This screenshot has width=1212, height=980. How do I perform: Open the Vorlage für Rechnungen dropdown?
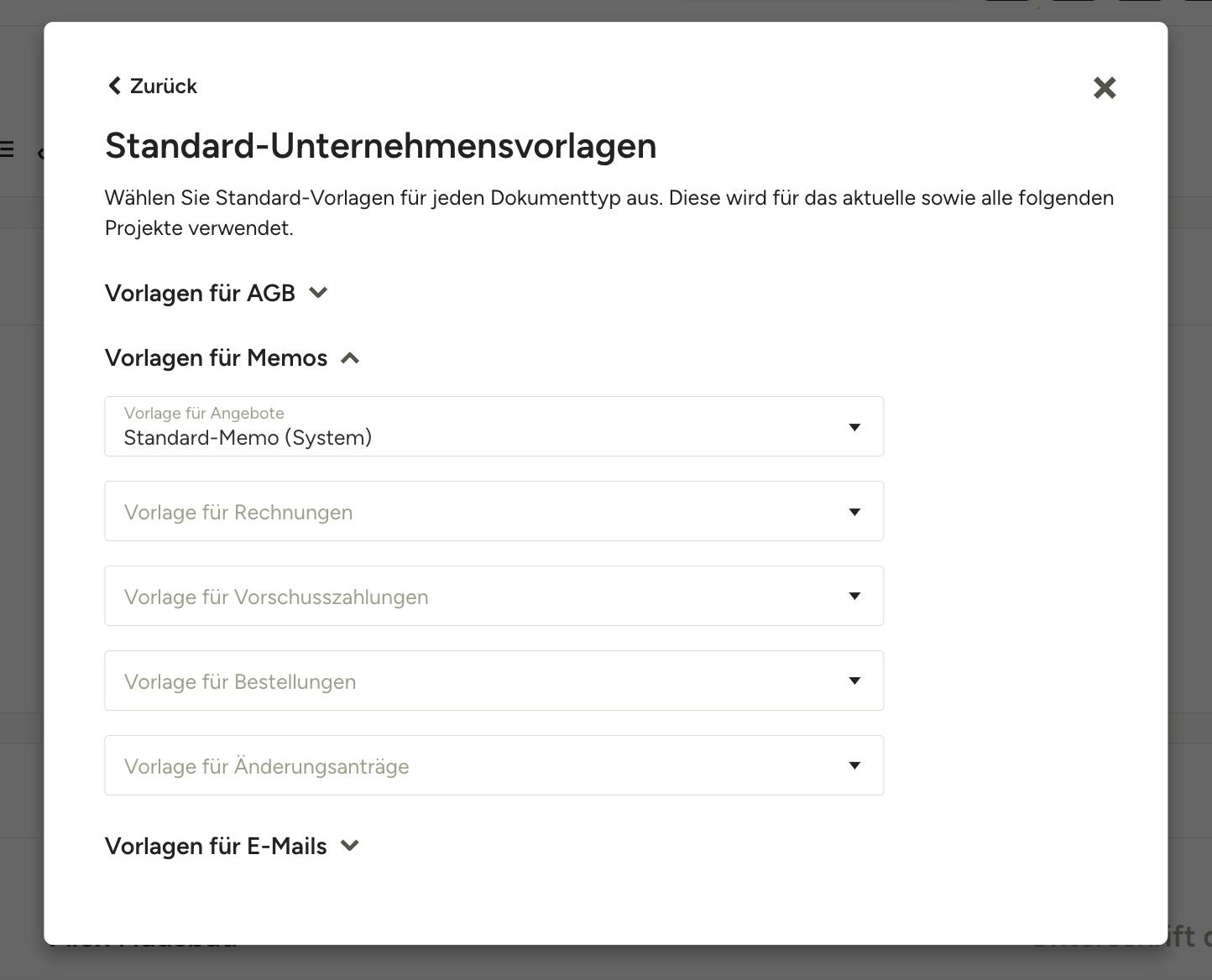(494, 511)
